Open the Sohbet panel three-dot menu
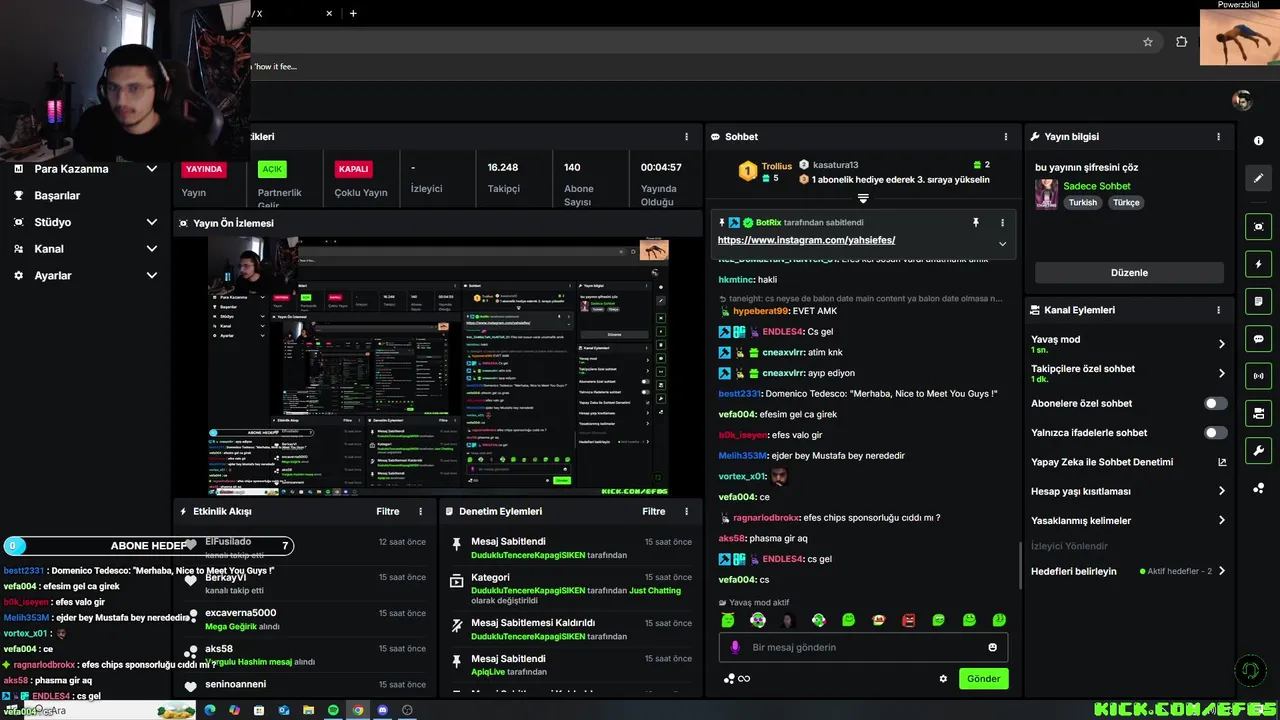 coord(1006,137)
